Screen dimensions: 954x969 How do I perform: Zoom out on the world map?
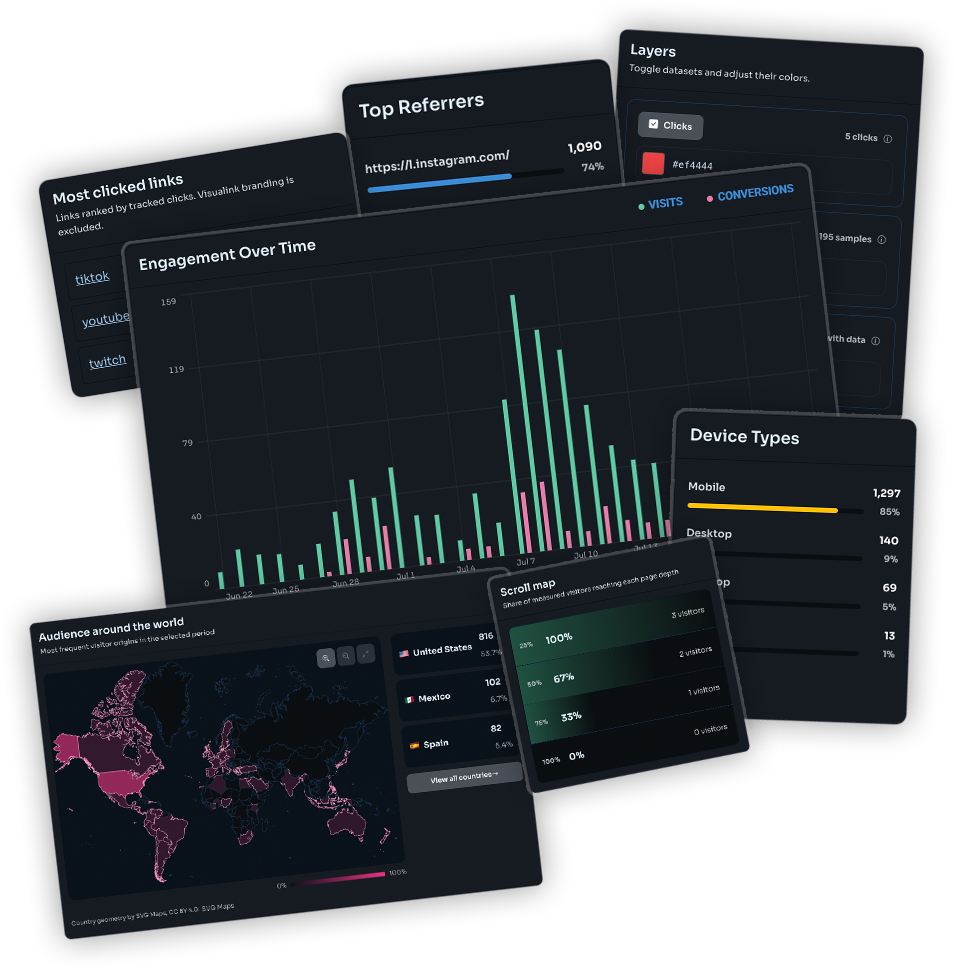(x=346, y=656)
